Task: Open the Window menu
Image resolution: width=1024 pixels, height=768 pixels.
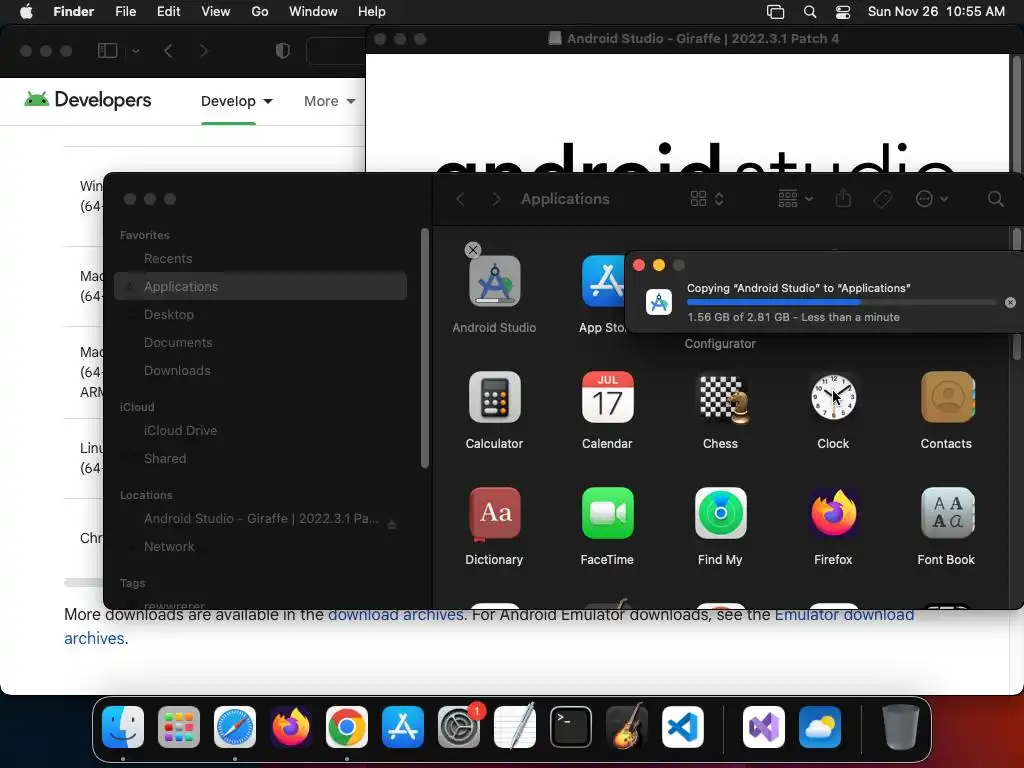Action: click(x=313, y=12)
